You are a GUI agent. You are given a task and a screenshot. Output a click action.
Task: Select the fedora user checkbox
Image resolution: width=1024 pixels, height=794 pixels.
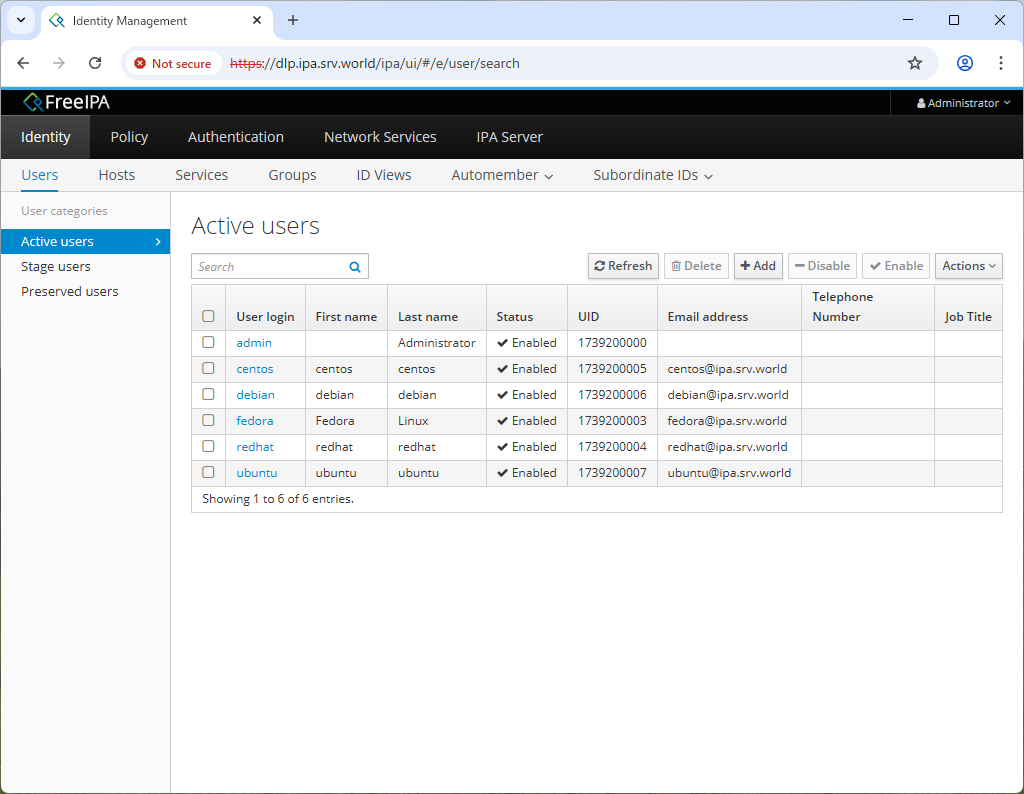point(208,420)
